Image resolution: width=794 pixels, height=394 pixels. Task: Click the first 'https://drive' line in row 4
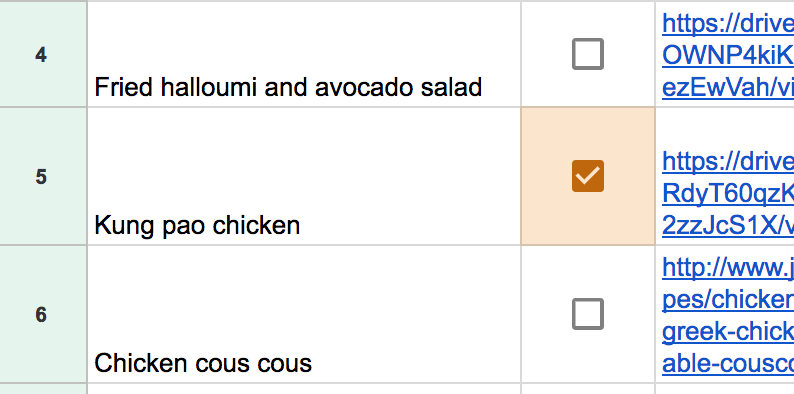coord(728,24)
